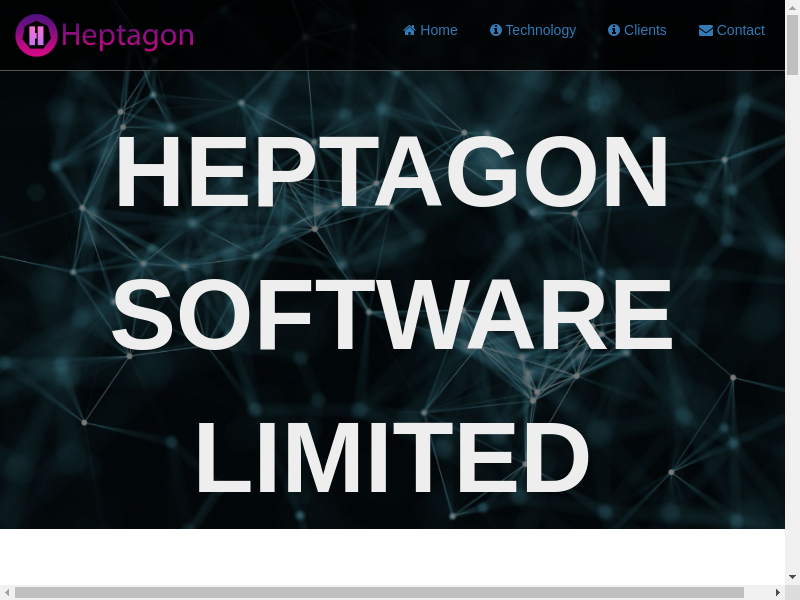Open the Clients nav link text
The image size is (800, 600).
[645, 30]
